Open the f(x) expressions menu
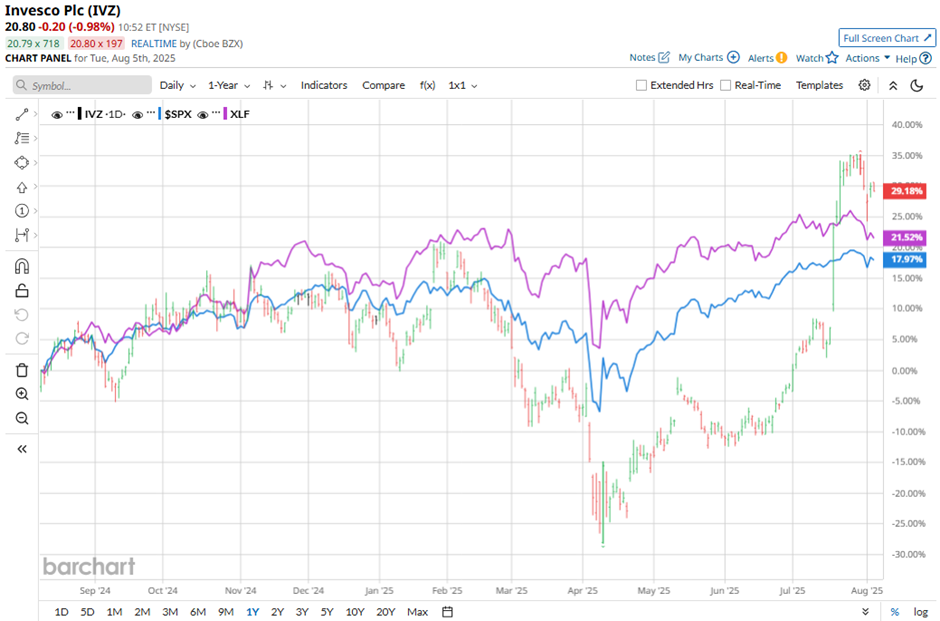The image size is (940, 621). click(427, 85)
